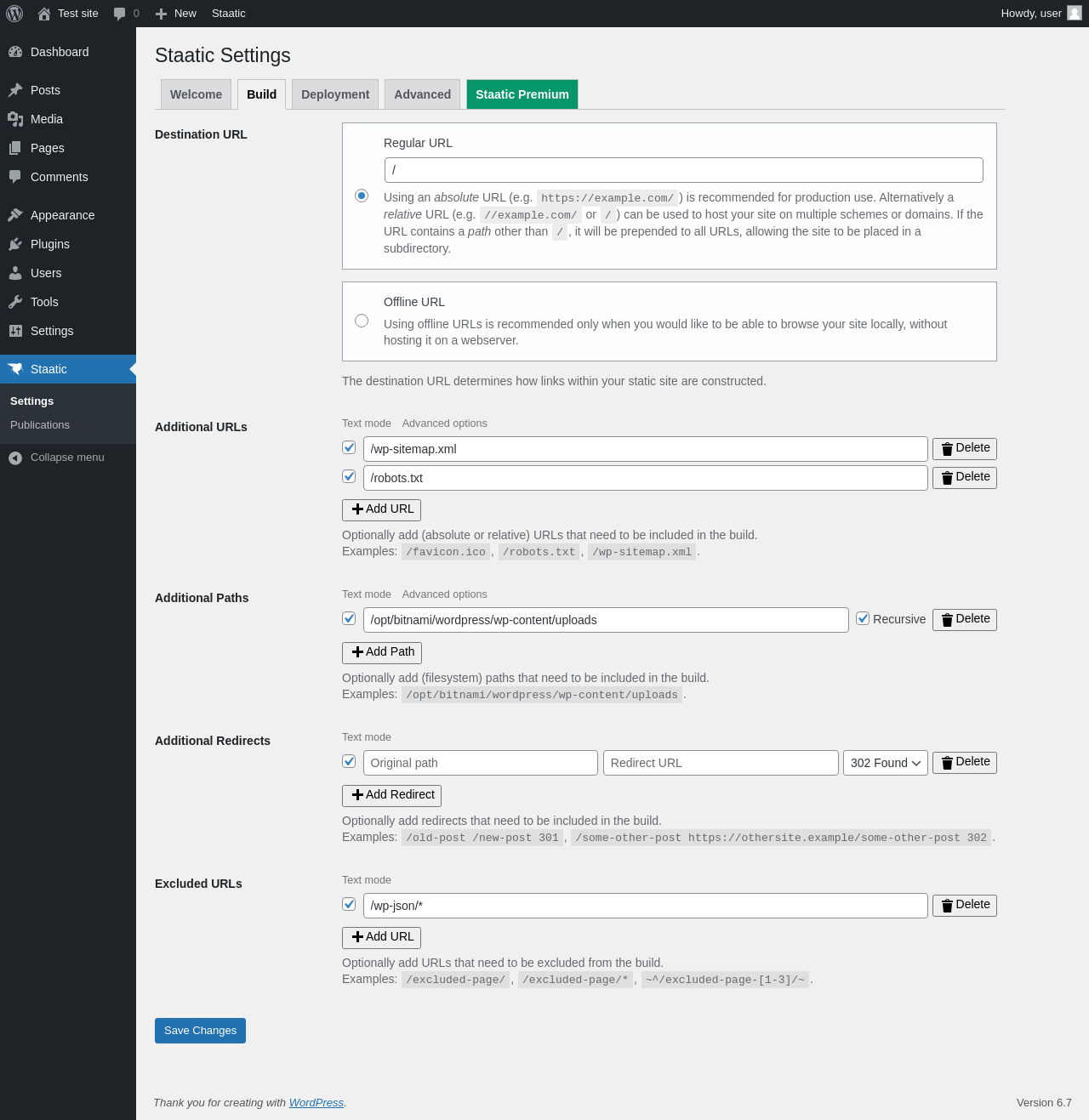Screen dimensions: 1089x1120
Task: Click the Settings sliders icon
Action: (15, 331)
